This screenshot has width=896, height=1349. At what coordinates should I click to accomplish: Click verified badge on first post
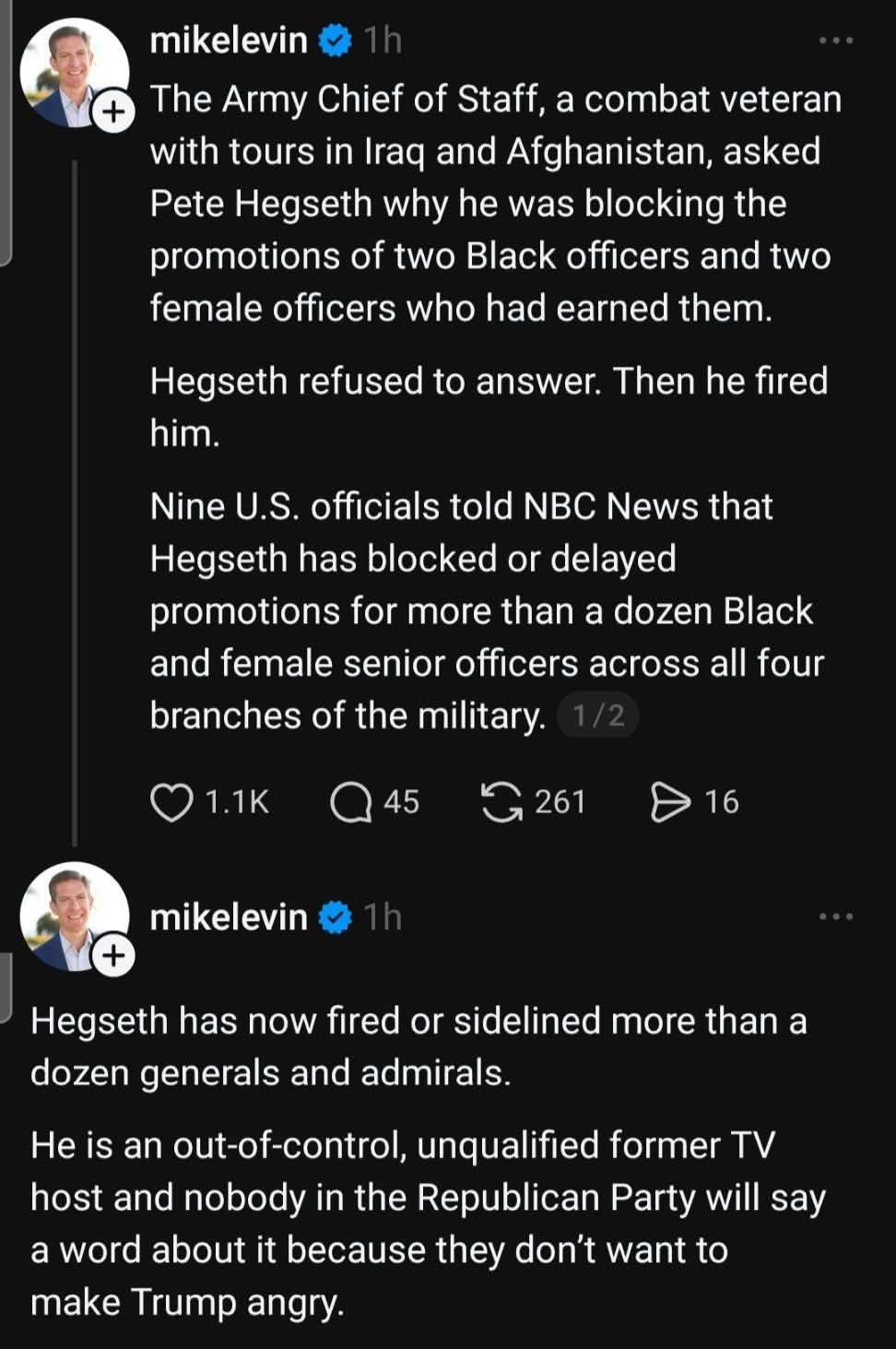coord(336,41)
